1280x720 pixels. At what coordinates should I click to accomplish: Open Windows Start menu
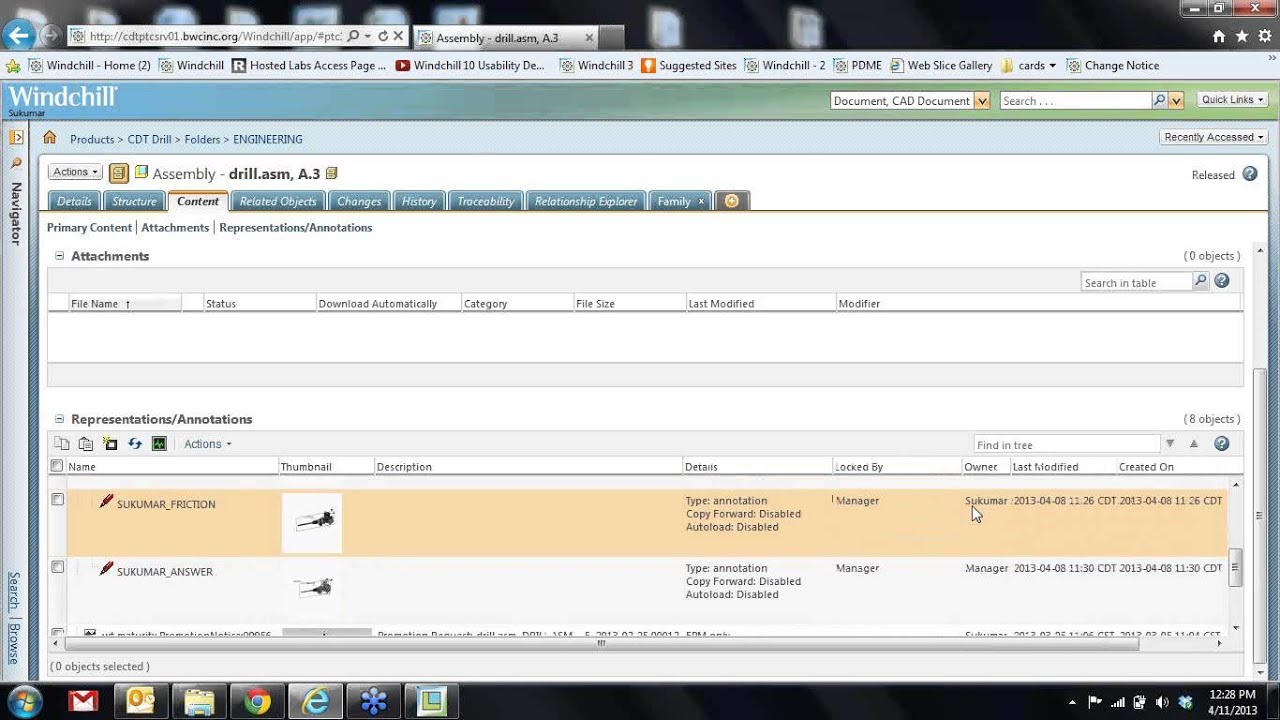pyautogui.click(x=24, y=701)
